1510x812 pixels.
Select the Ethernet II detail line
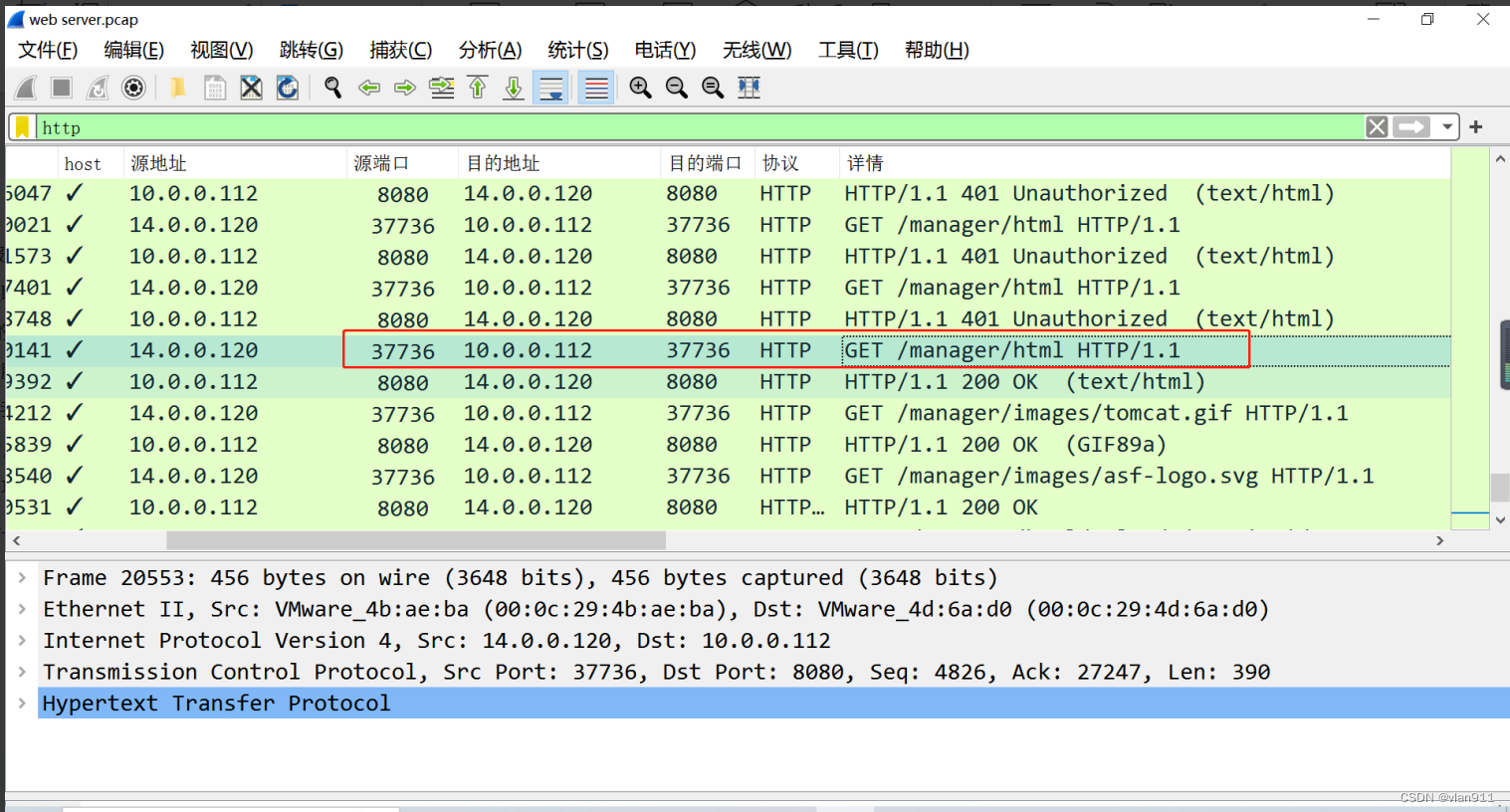tap(773, 609)
